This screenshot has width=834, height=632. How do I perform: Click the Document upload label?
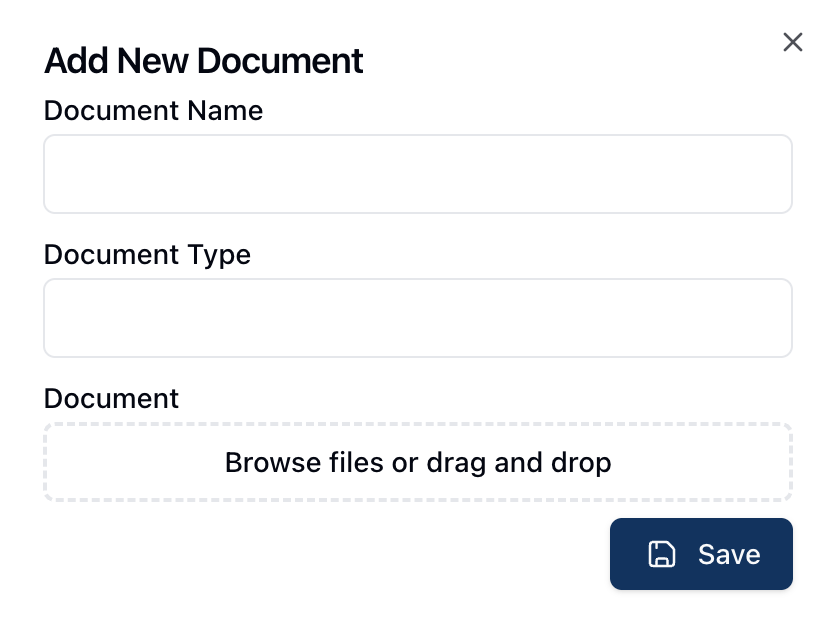(x=112, y=398)
